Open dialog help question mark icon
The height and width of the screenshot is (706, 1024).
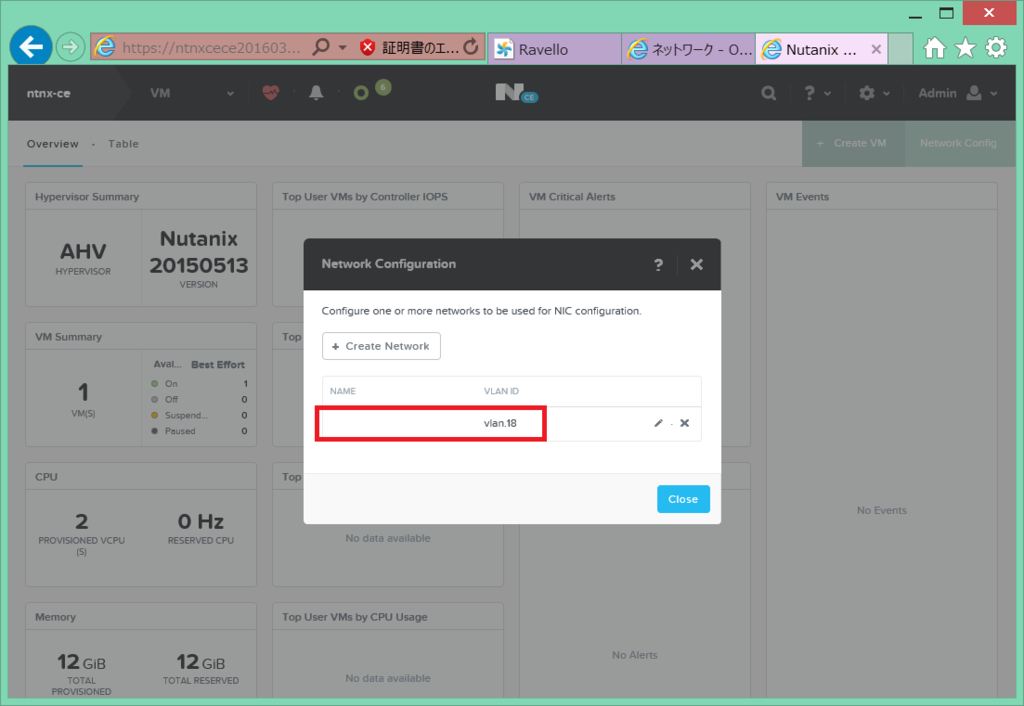(658, 265)
